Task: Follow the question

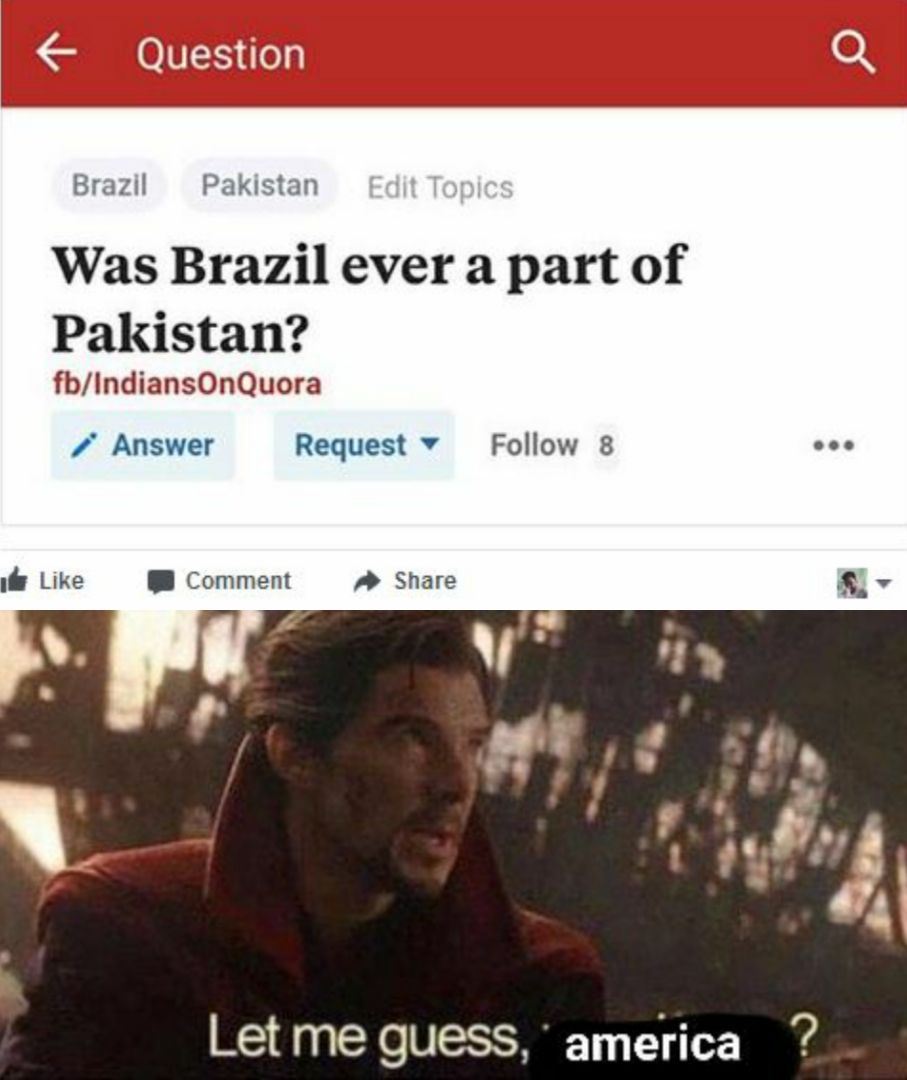Action: [534, 445]
